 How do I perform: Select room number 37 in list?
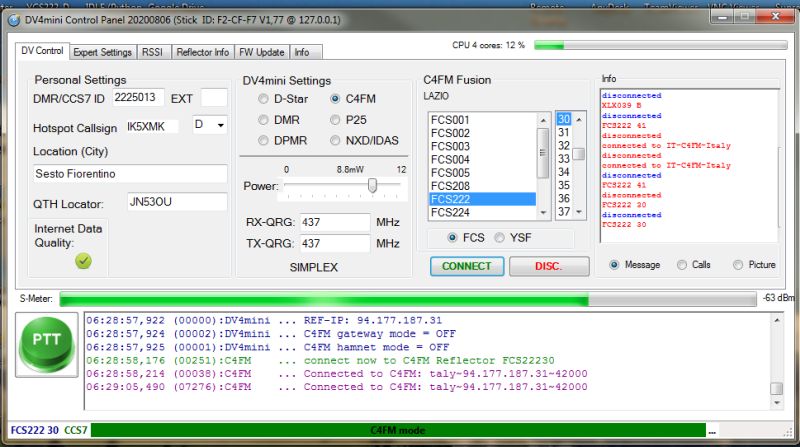pyautogui.click(x=564, y=212)
